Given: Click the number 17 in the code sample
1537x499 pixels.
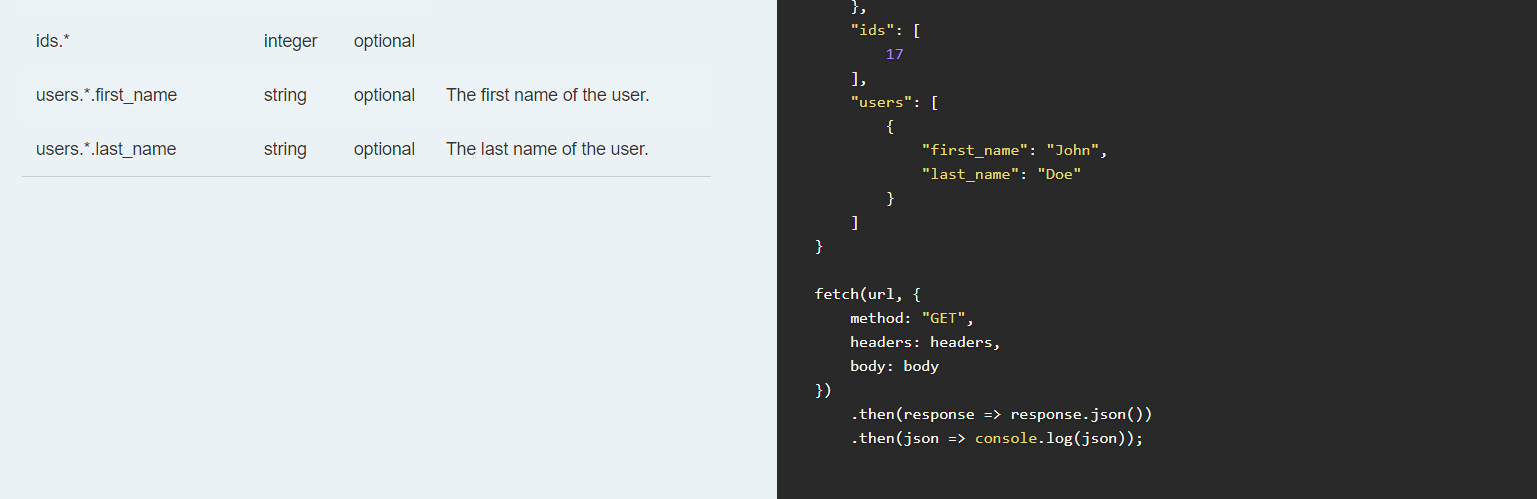Looking at the screenshot, I should pos(894,54).
